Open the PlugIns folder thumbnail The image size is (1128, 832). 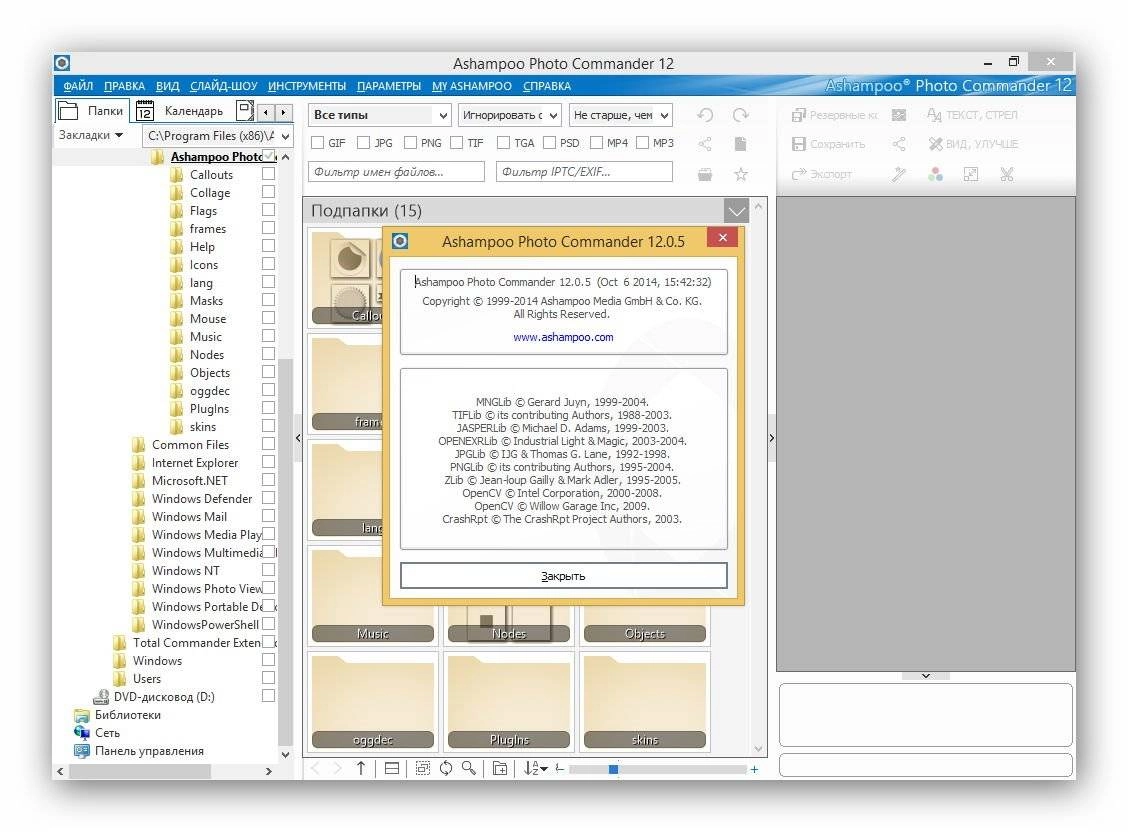point(509,702)
